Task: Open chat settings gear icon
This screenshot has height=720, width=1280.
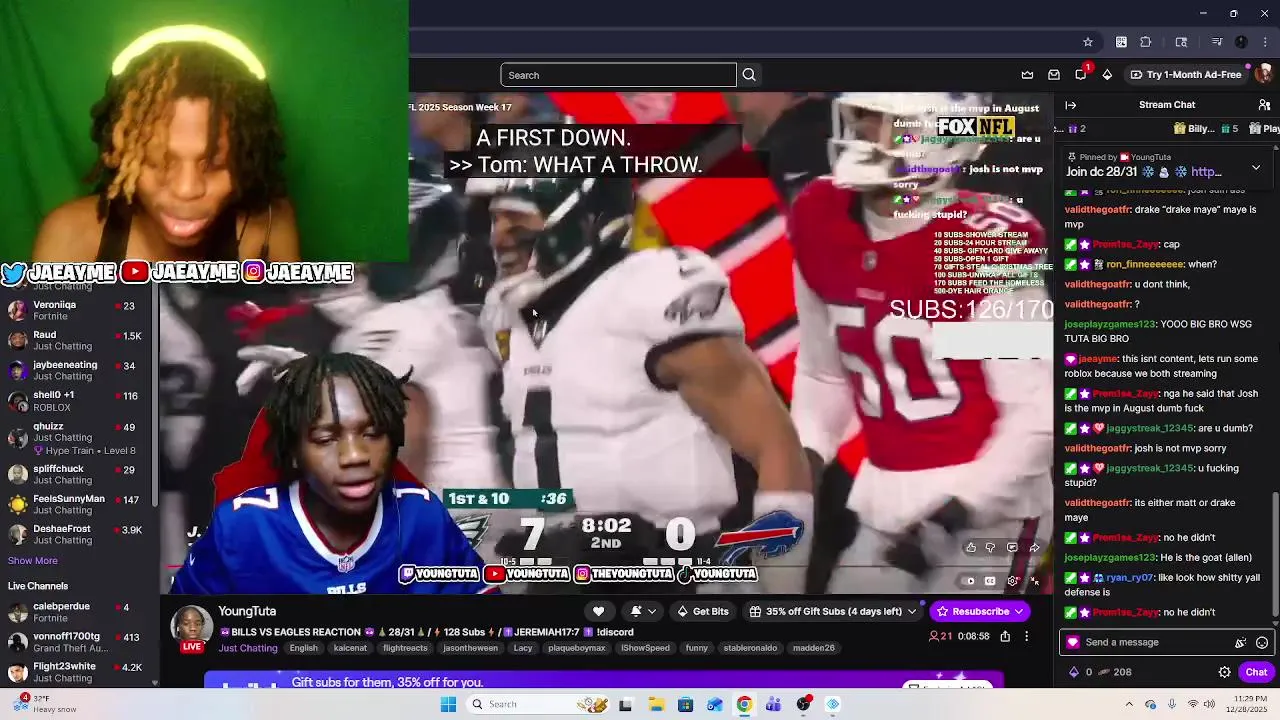Action: 1224,672
